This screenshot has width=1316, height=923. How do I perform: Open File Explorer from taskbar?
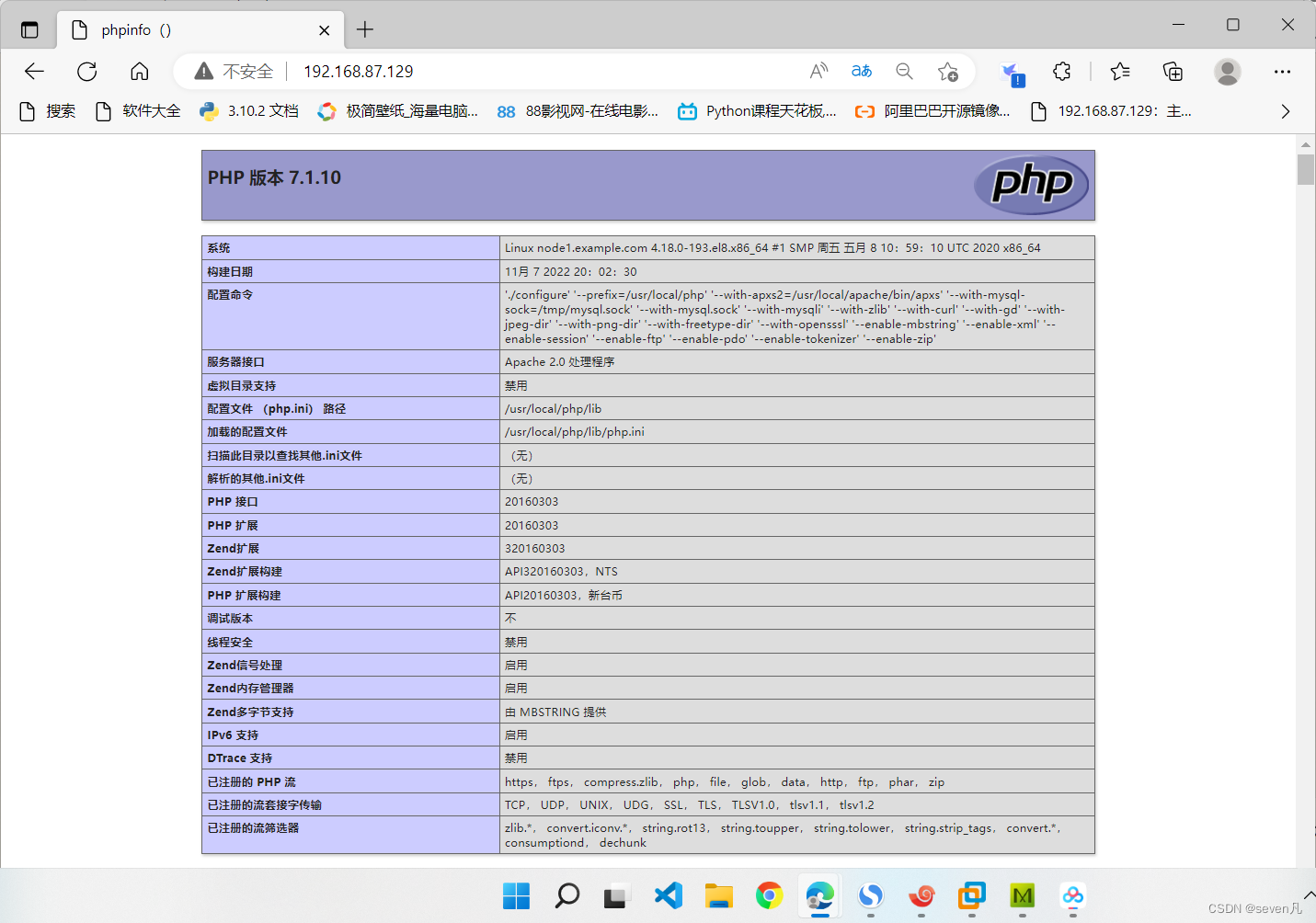coord(719,895)
